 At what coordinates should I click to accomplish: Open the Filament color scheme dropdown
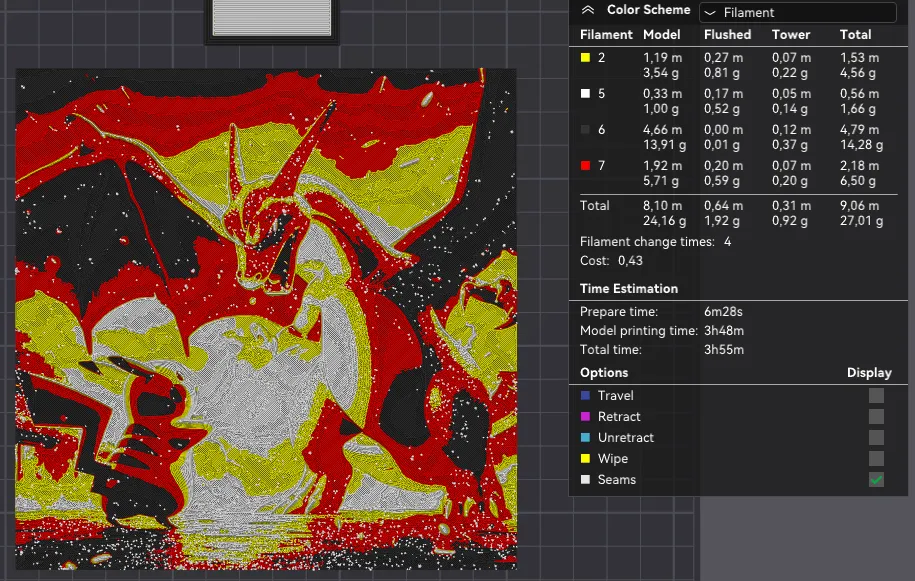798,12
